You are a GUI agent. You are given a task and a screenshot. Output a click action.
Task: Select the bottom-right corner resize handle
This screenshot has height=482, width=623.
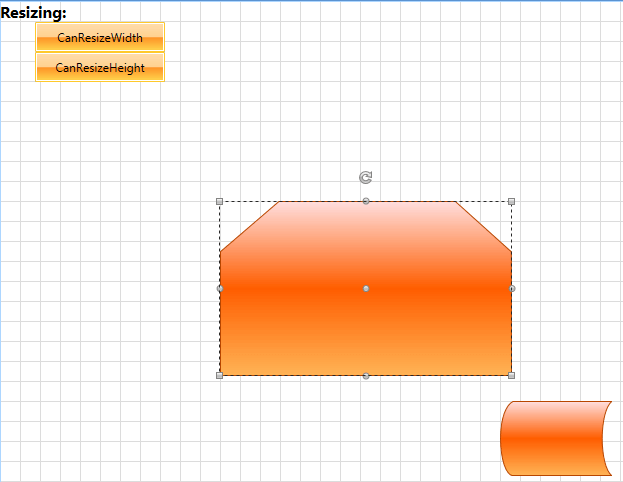coord(511,376)
